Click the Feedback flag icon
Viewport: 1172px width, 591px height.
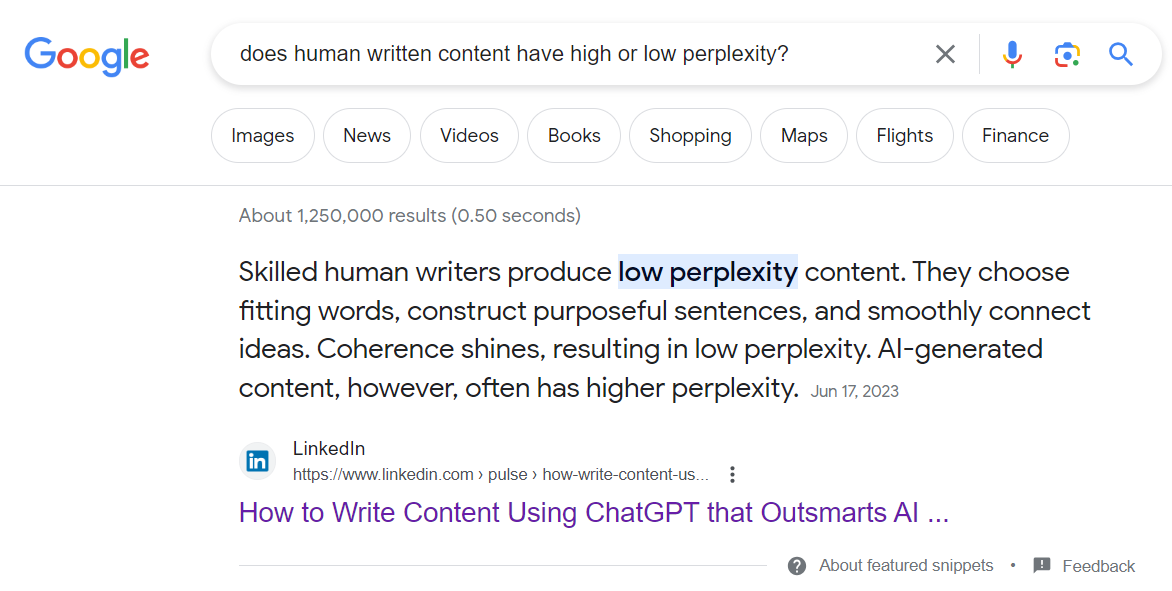(x=1042, y=566)
